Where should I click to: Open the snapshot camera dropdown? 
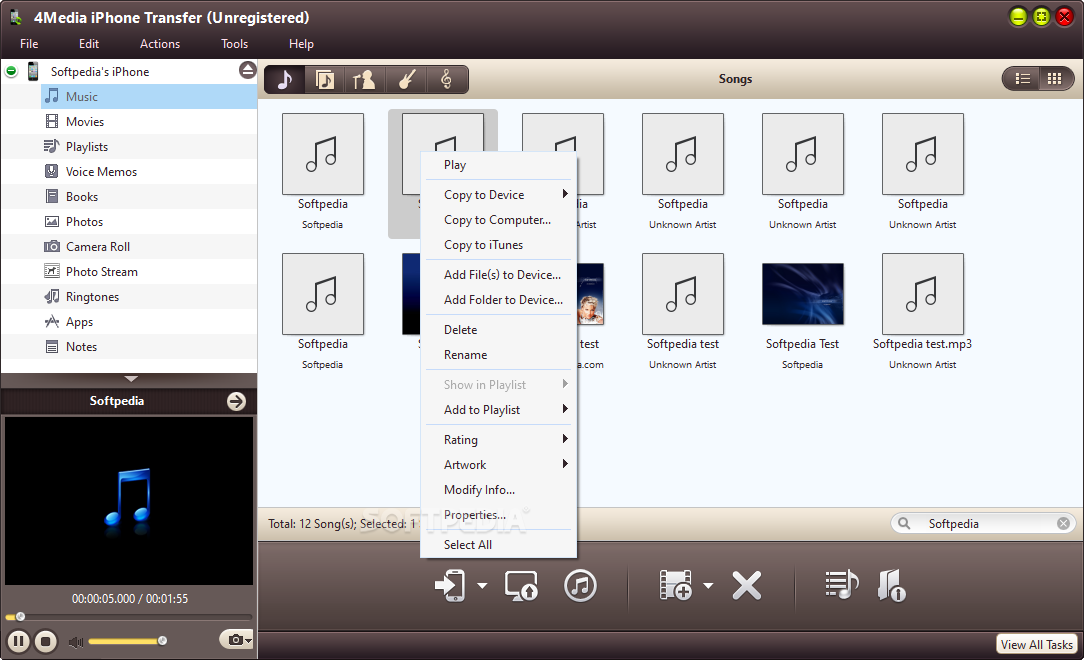236,639
